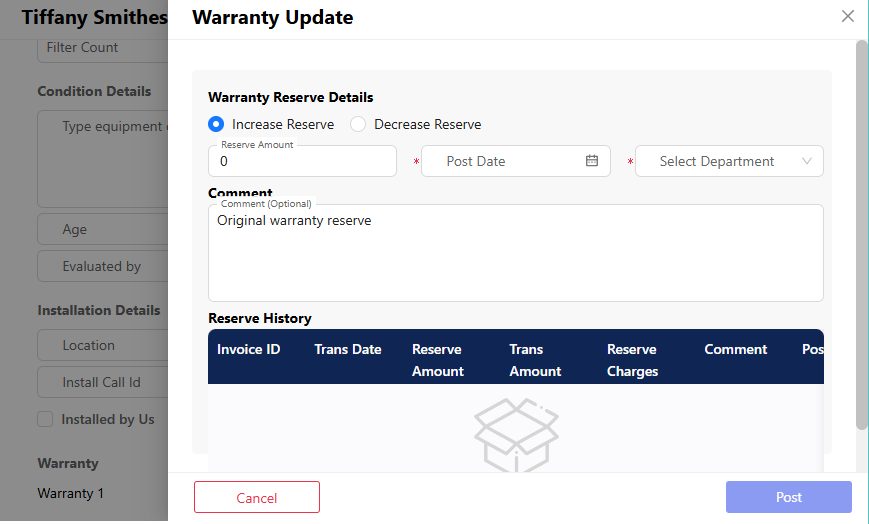Click the Age field in background
The image size is (869, 524).
coord(103,229)
